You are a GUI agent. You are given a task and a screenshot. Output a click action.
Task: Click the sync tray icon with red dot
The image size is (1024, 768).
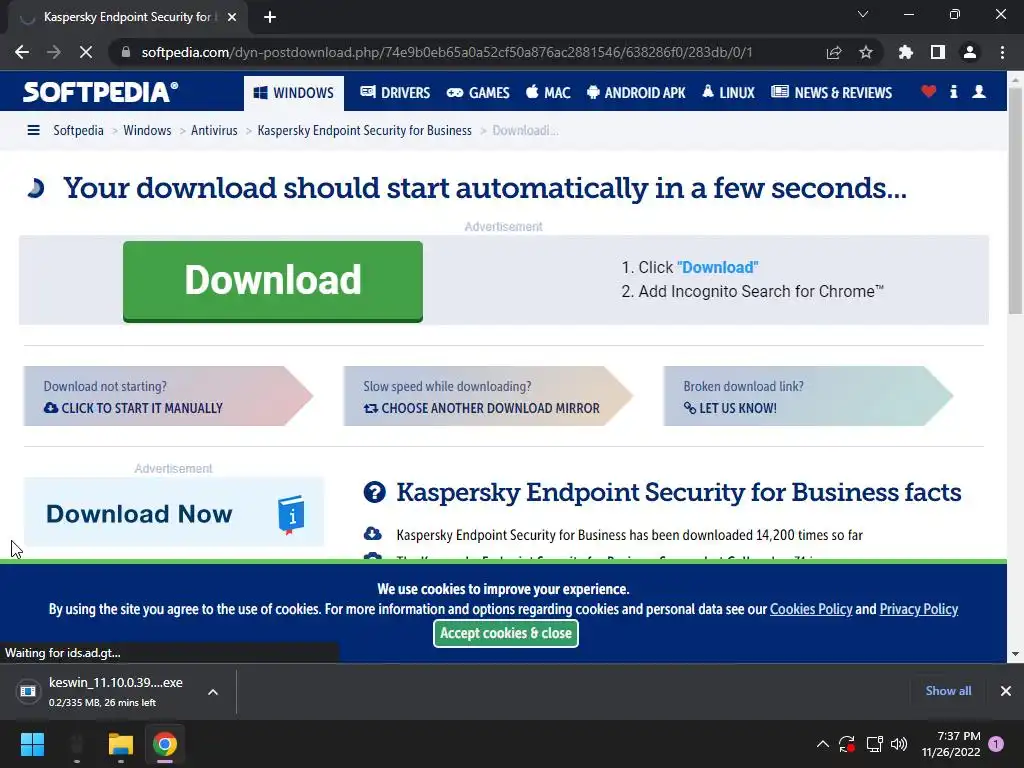[x=847, y=744]
